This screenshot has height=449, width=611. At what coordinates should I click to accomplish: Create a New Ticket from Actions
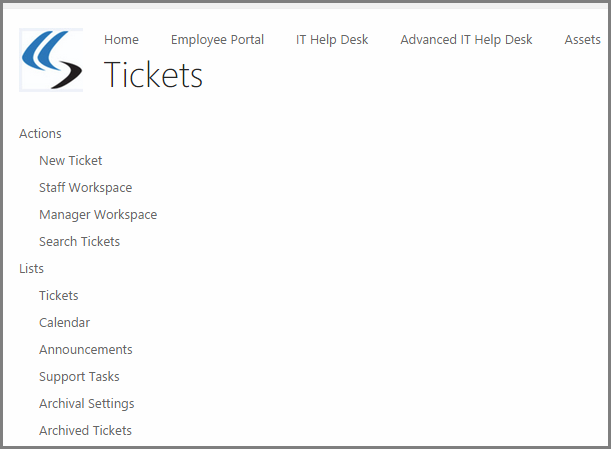[70, 161]
